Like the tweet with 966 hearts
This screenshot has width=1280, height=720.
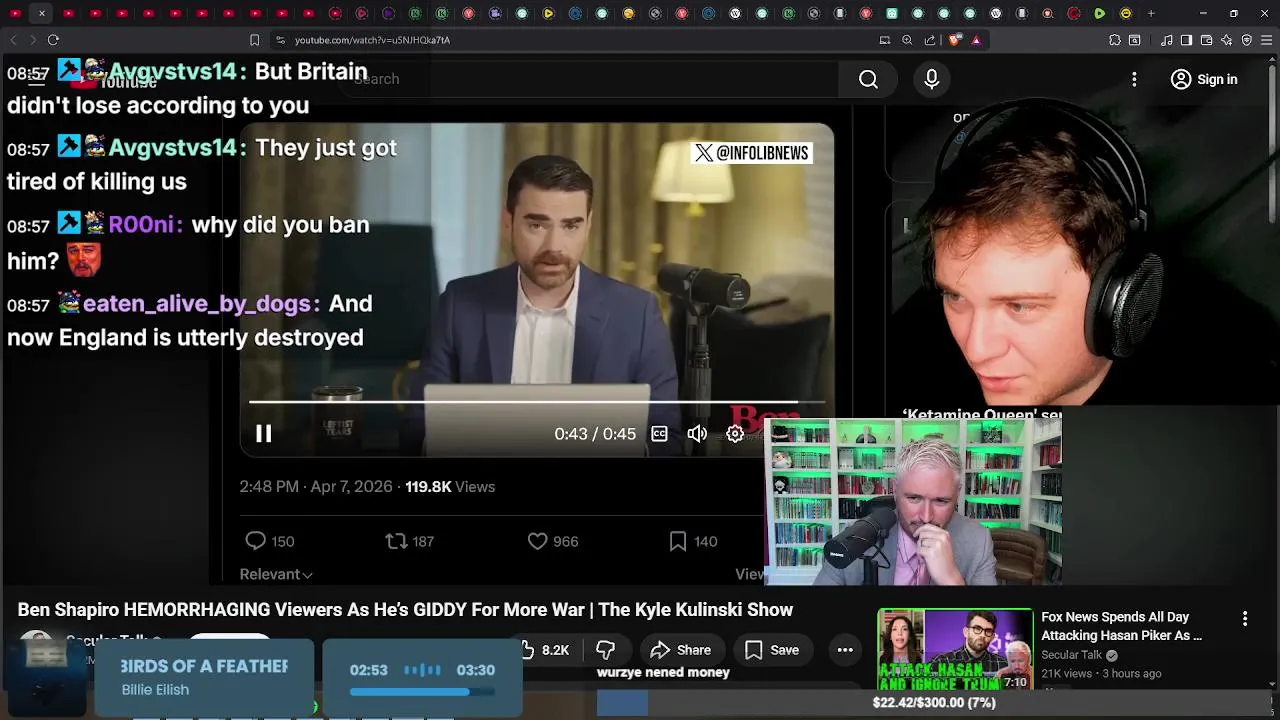pyautogui.click(x=538, y=541)
